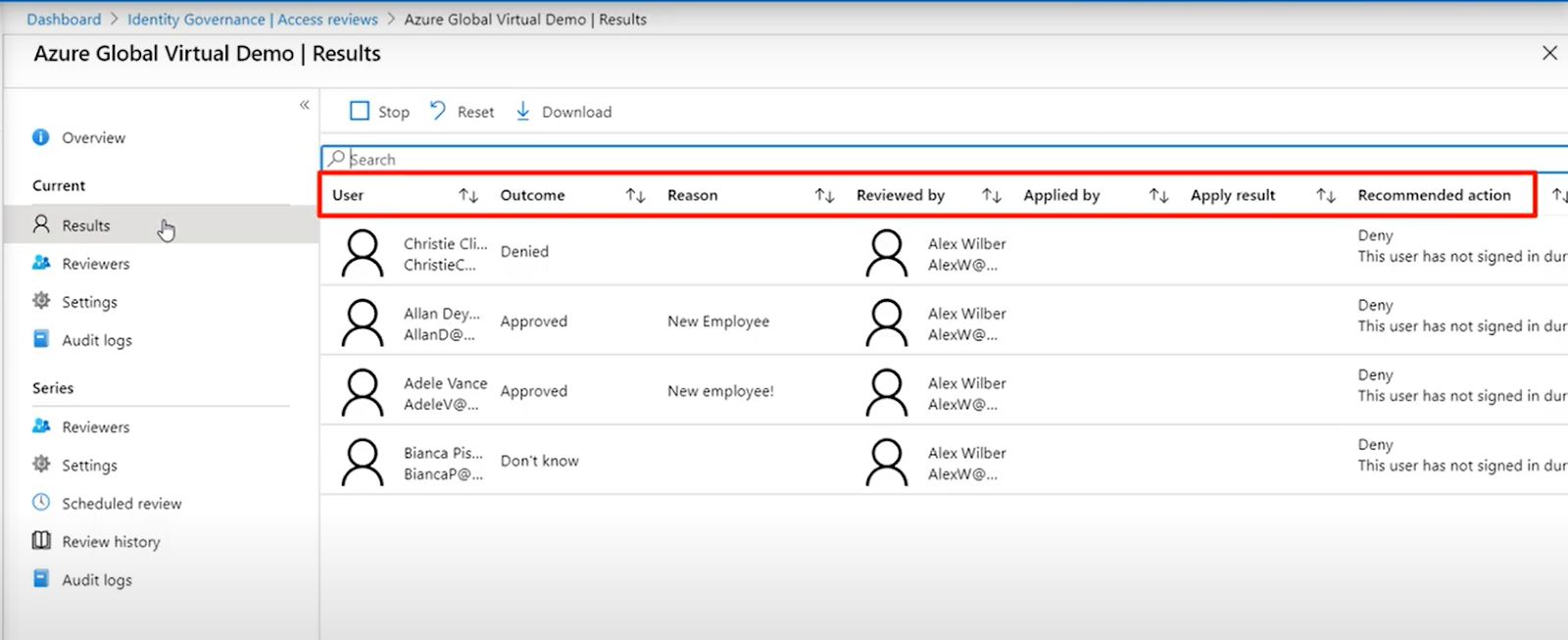Click the Recommended action column header

(1434, 195)
